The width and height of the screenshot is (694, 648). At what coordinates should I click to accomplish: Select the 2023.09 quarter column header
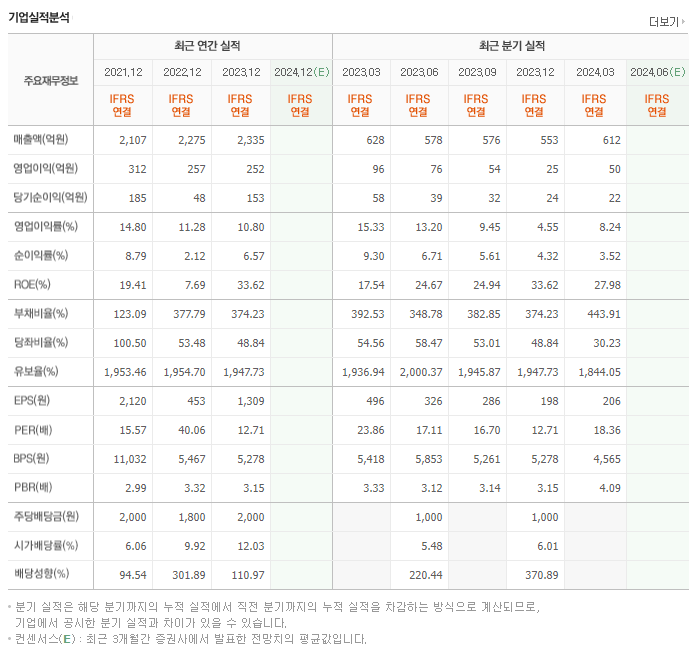click(x=477, y=72)
